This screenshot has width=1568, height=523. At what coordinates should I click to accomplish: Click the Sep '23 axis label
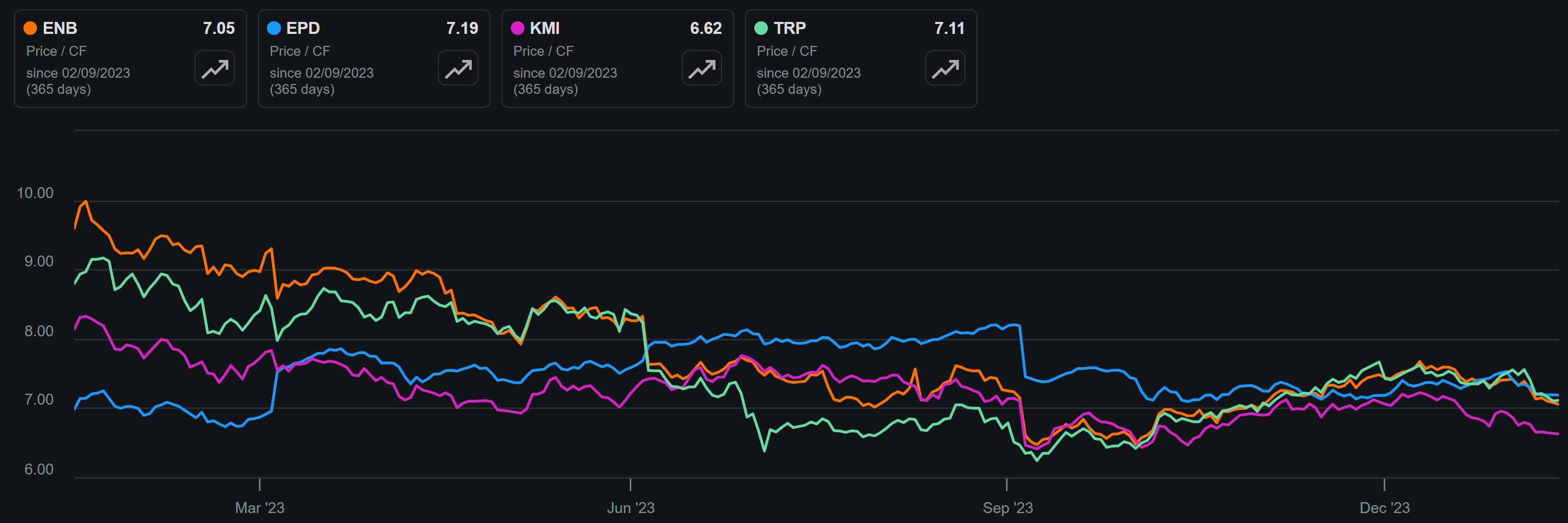(x=1008, y=508)
